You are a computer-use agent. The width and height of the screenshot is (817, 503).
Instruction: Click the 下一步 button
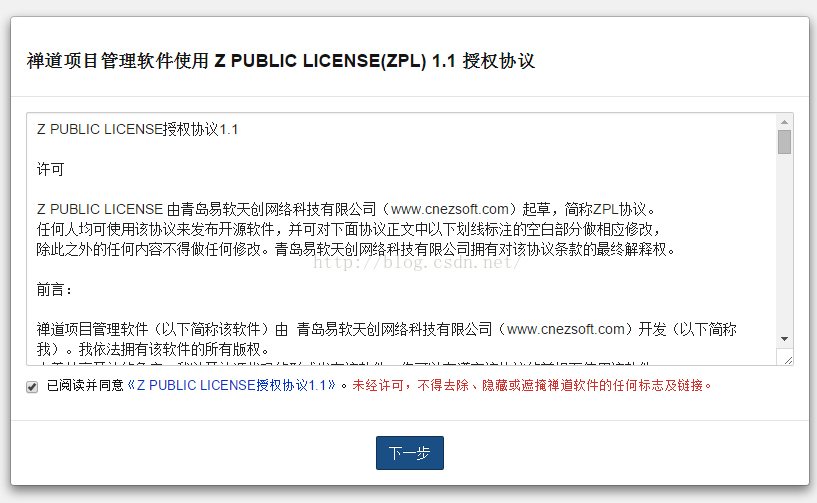click(x=410, y=453)
